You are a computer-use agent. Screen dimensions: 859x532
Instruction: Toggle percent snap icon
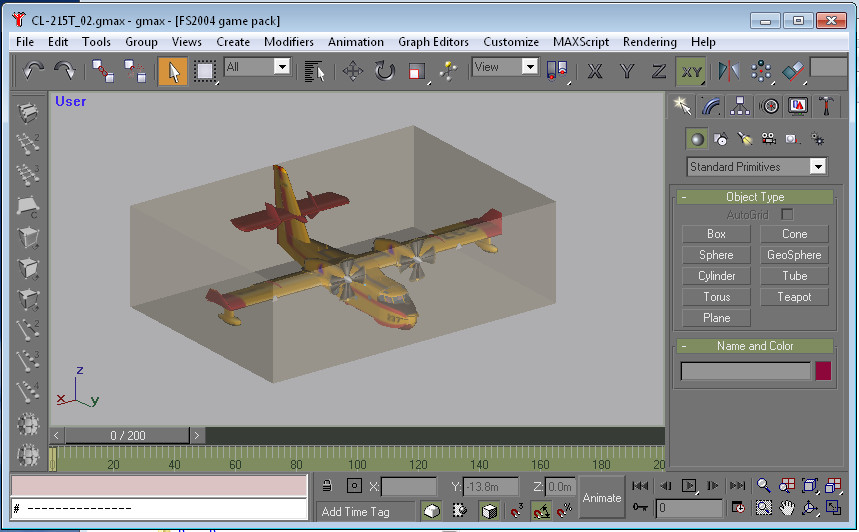tap(564, 511)
